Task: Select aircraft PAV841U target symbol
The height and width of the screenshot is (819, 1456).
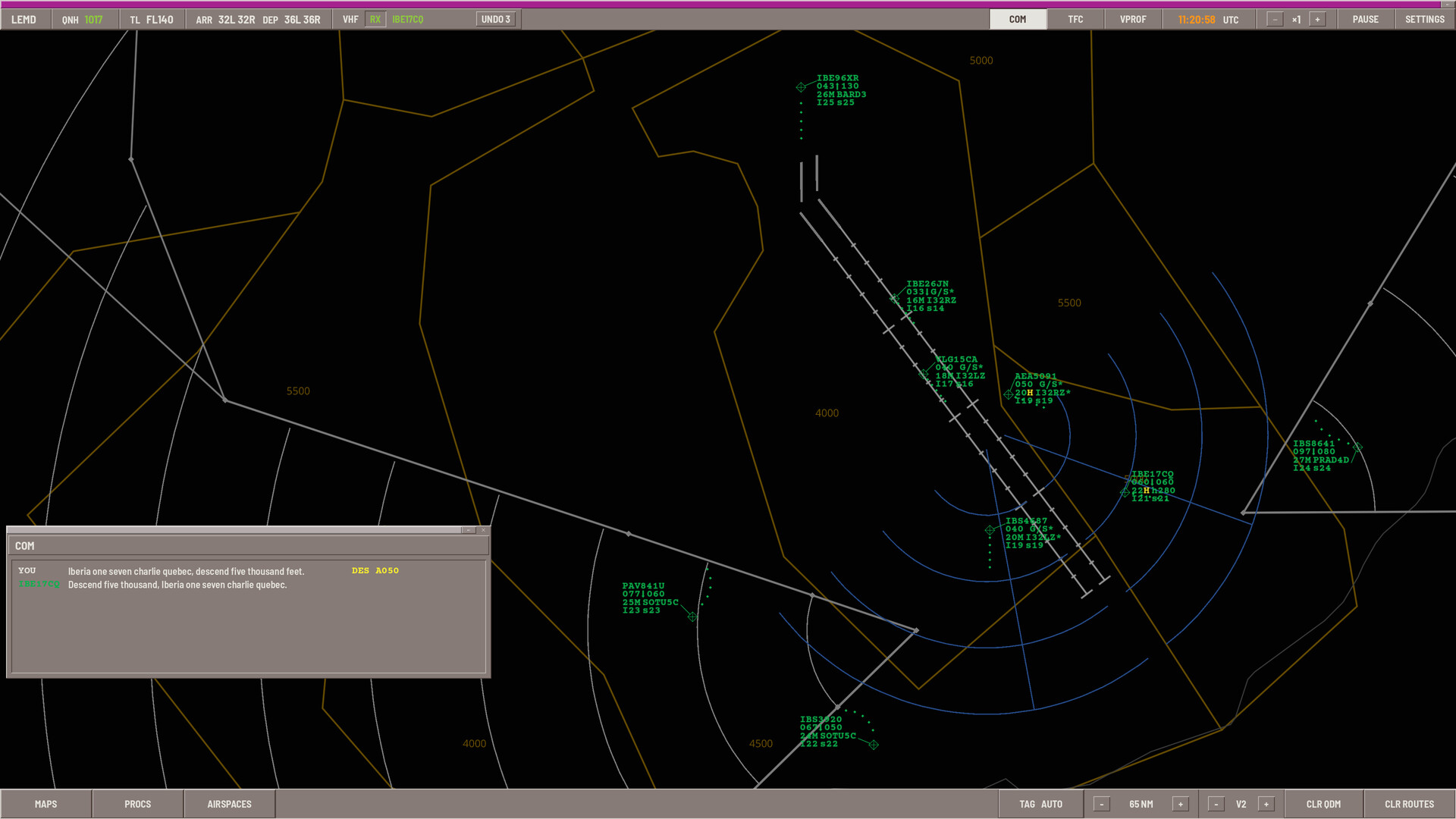Action: pos(692,617)
